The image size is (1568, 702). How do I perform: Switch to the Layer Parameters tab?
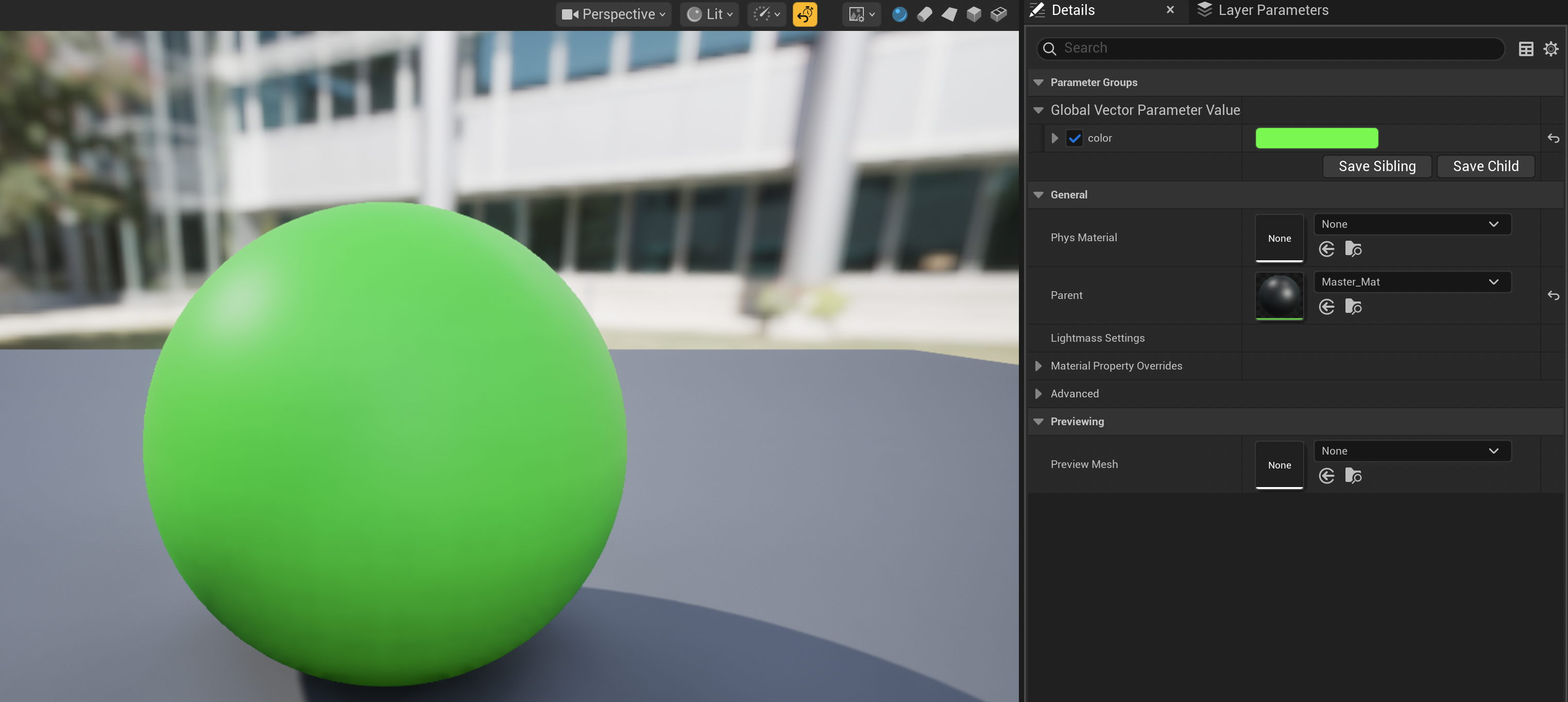(x=1263, y=10)
